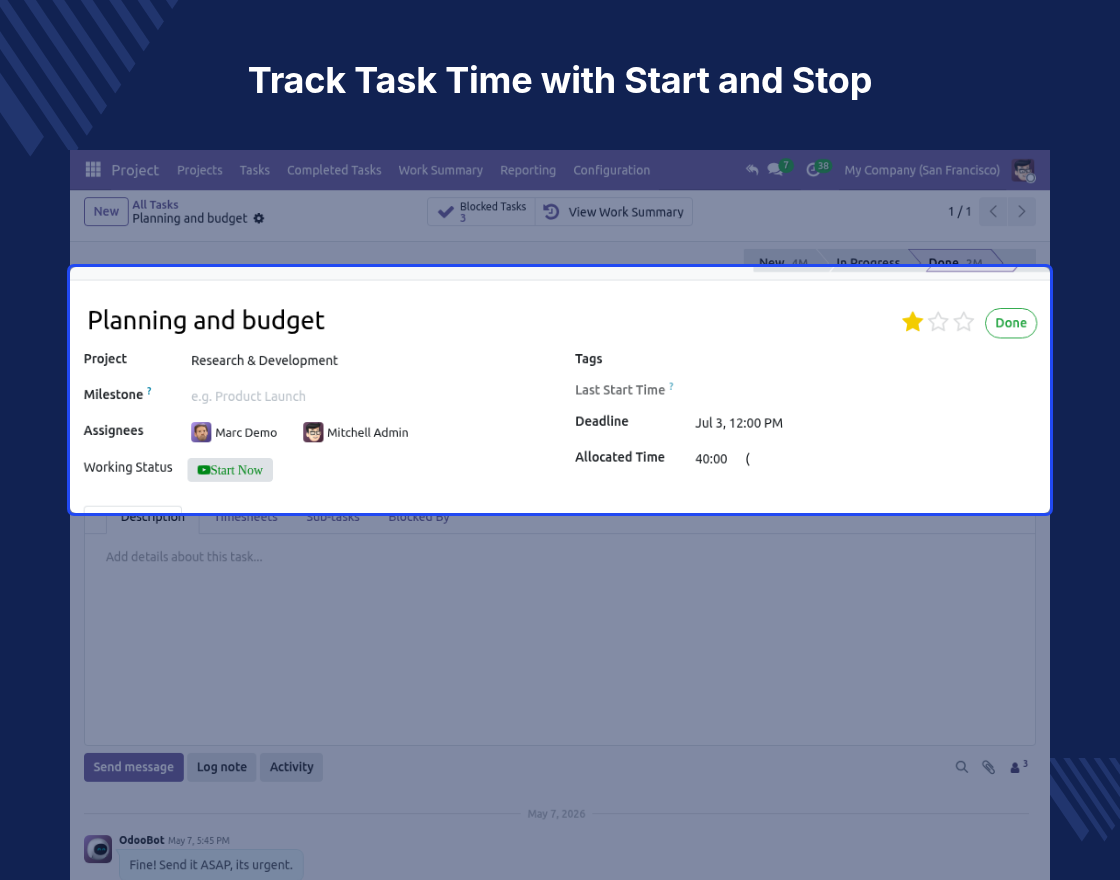Viewport: 1120px width, 880px height.
Task: Open the Reporting menu
Action: click(528, 170)
